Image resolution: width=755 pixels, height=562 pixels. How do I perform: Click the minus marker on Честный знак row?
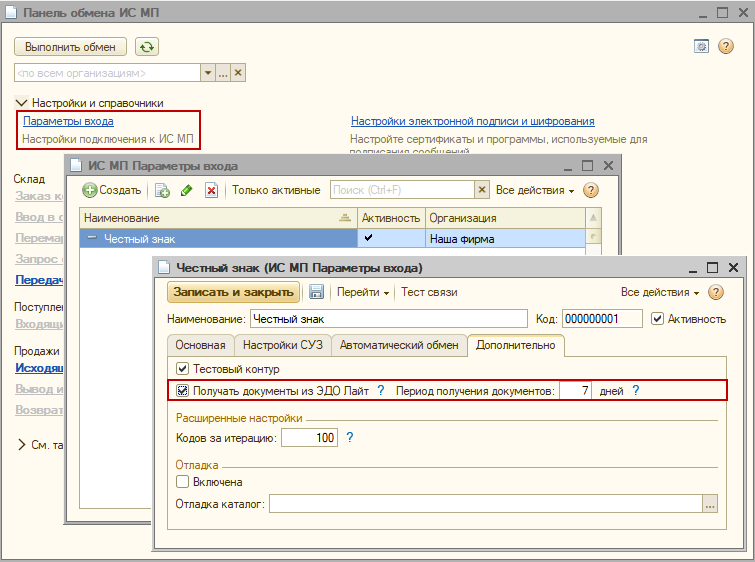(x=92, y=238)
